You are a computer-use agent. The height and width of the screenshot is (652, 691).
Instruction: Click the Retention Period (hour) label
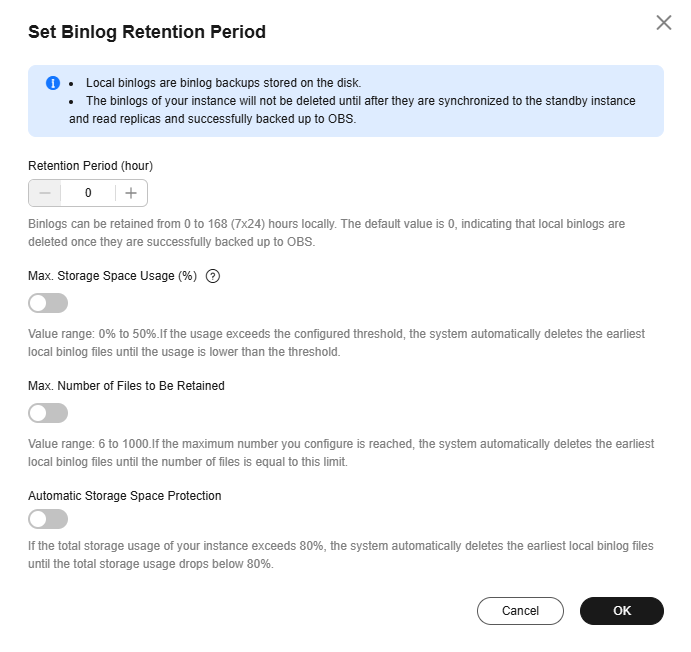coord(90,165)
